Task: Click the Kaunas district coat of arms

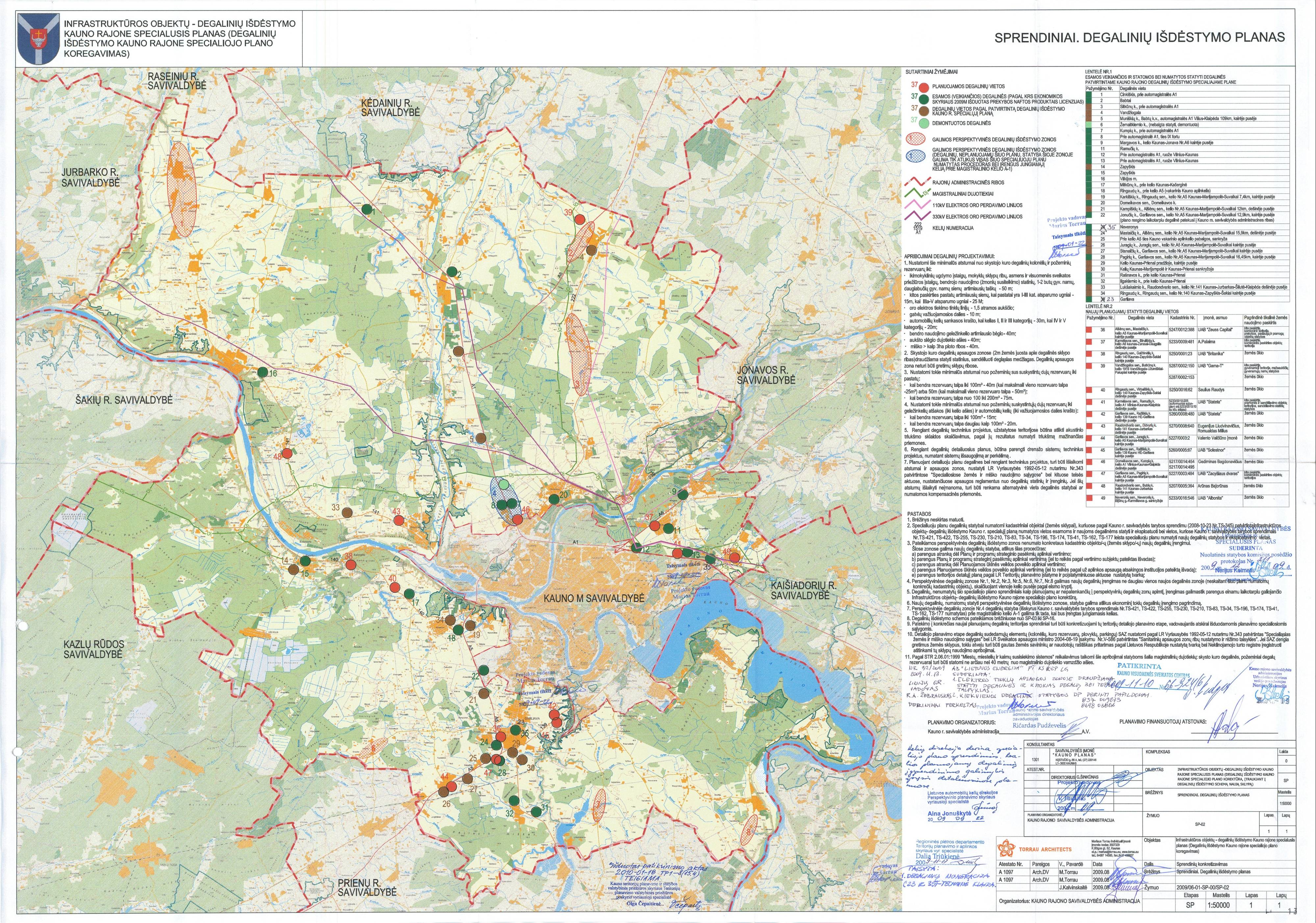Action: tap(38, 39)
